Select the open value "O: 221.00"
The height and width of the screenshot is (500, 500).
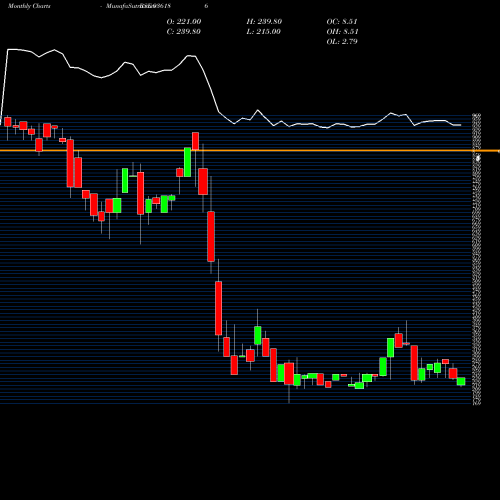[x=184, y=22]
